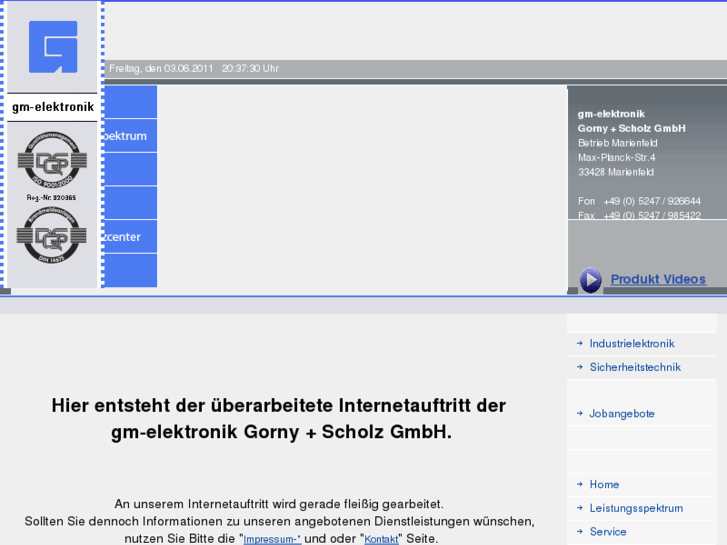
Task: Click the arrow icon beside Leistungsspektrum
Action: 580,508
